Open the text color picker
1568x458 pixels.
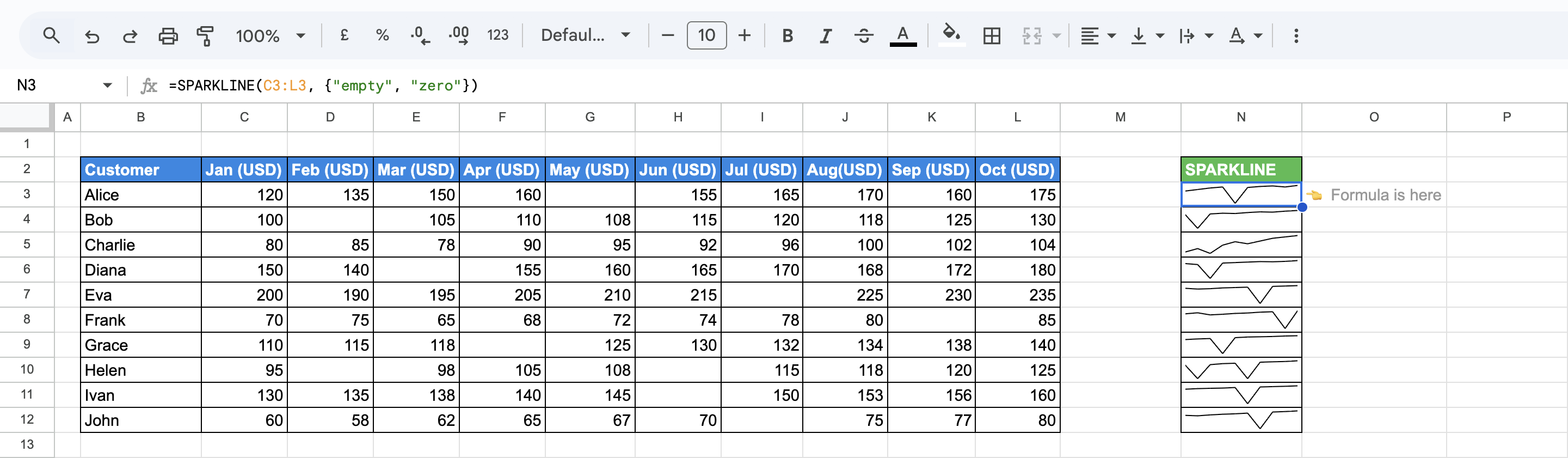(x=903, y=36)
